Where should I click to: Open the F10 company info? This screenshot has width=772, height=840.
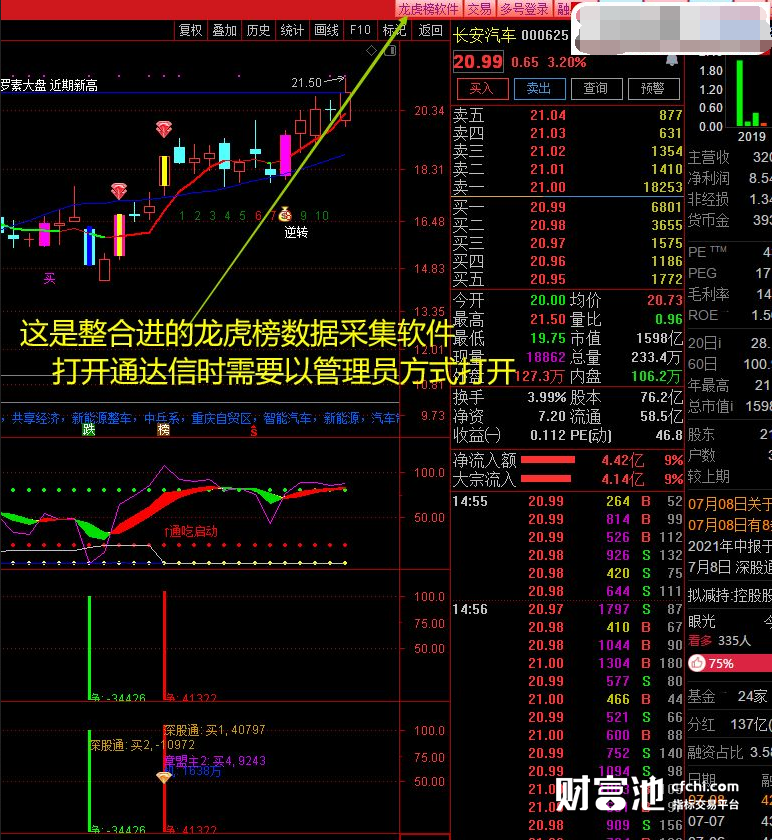click(x=360, y=30)
